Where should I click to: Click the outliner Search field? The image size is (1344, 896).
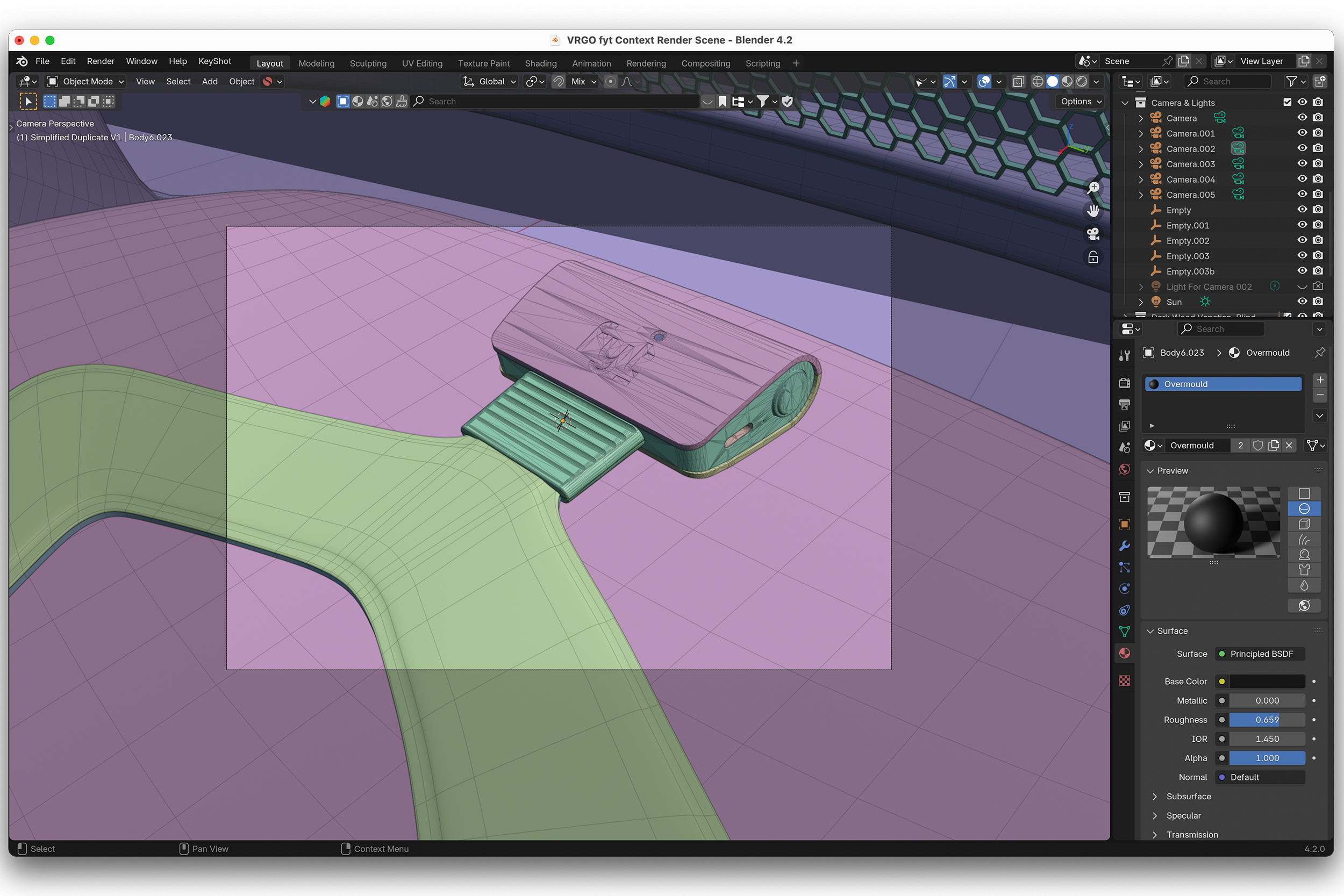[x=1227, y=82]
